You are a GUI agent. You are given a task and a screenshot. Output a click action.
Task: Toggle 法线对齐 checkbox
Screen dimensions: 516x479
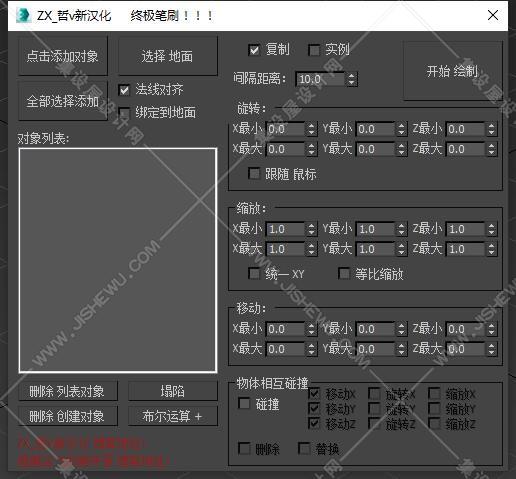pos(124,90)
